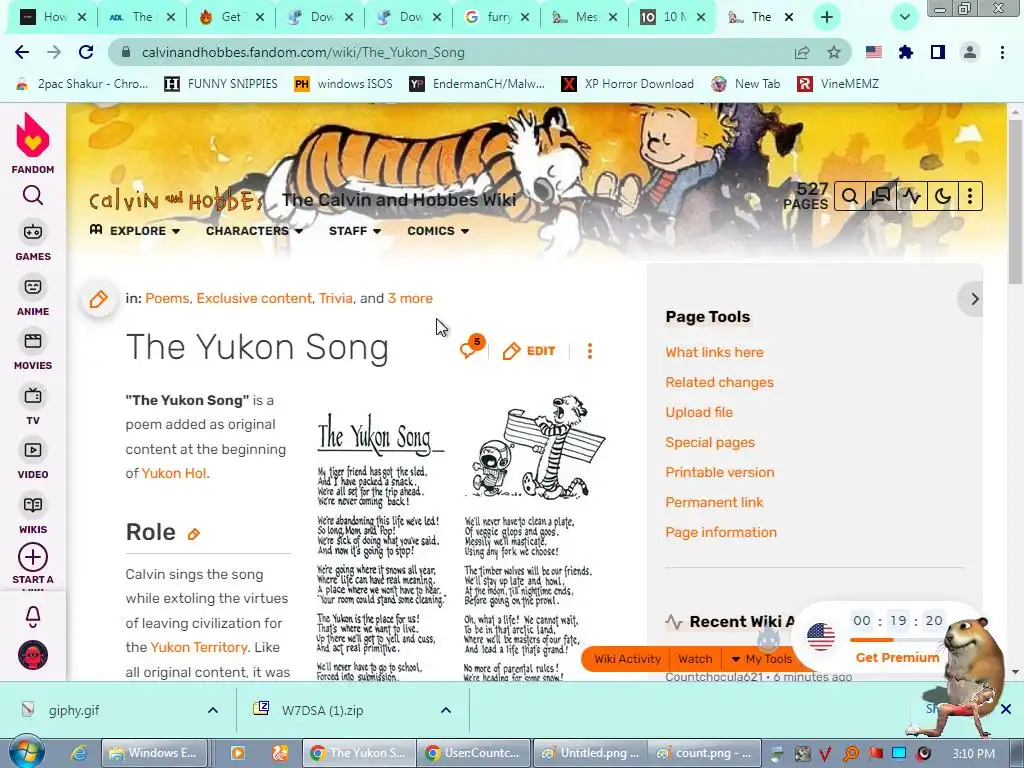
Task: Click Wiki Activity in bottom toolbar
Action: coord(627,659)
